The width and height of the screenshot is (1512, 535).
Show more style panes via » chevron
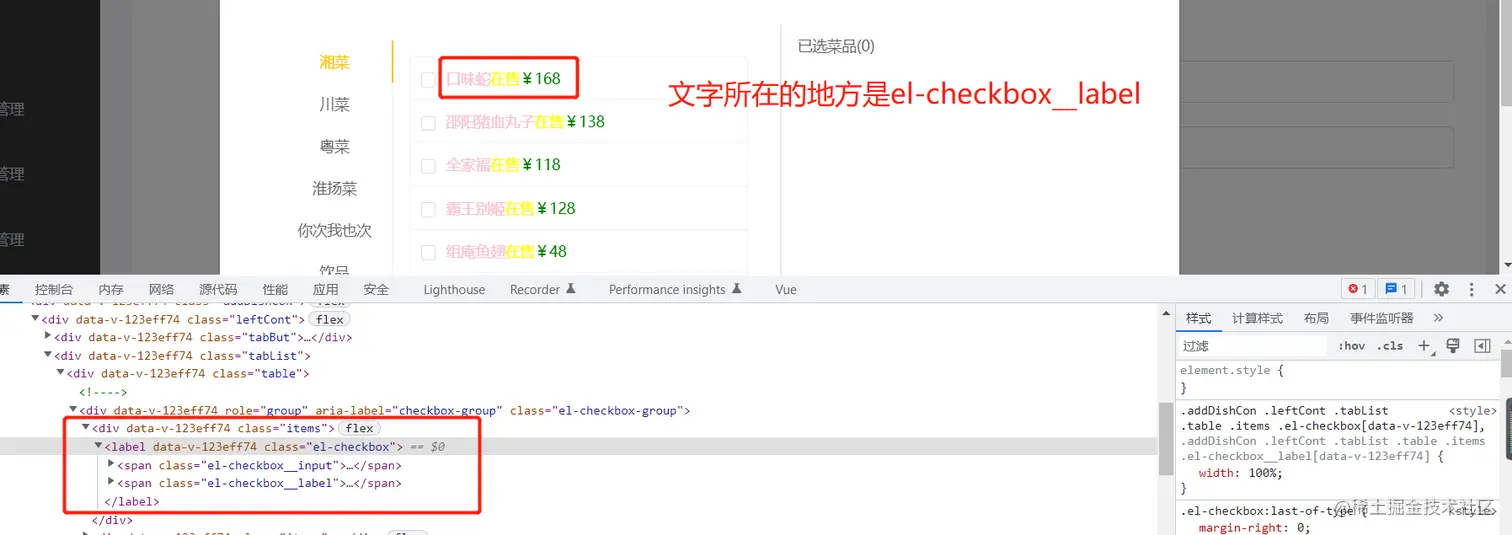coord(1438,318)
